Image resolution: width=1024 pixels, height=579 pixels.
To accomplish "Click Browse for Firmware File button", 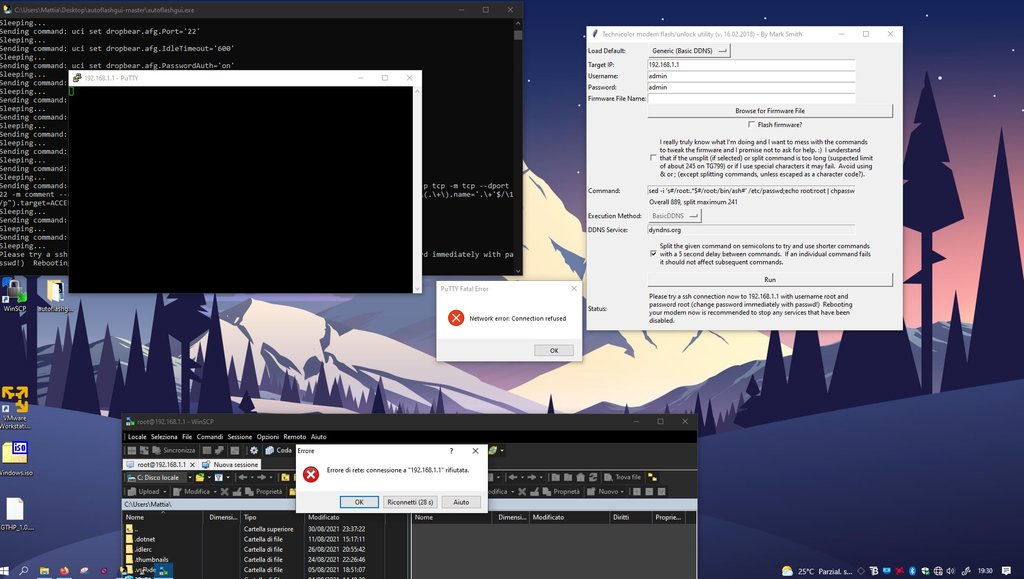I will click(770, 110).
